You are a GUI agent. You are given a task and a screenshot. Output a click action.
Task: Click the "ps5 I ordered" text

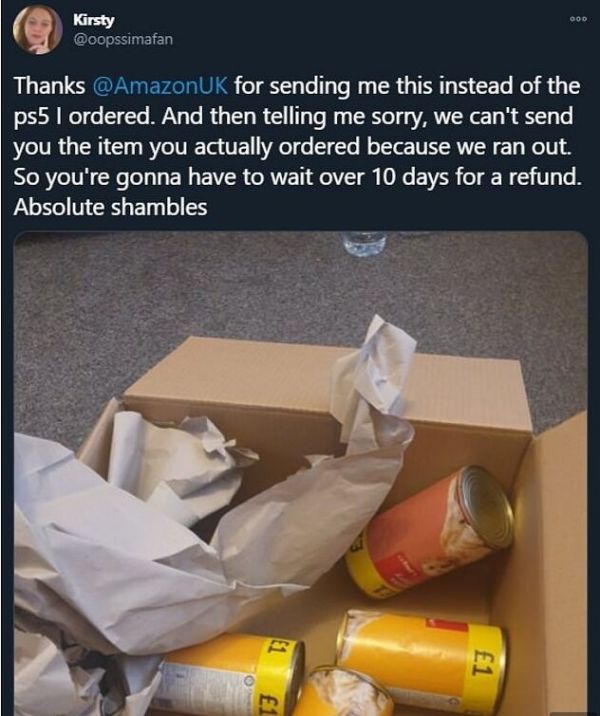[x=82, y=117]
